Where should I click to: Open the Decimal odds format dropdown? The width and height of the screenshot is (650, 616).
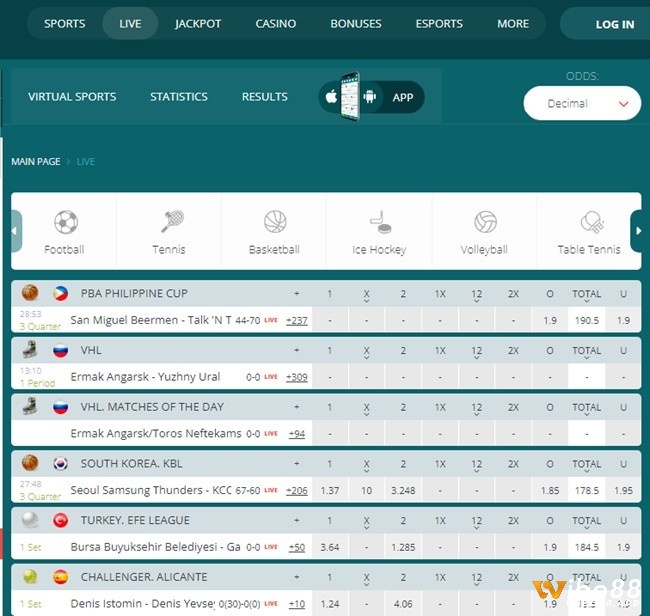point(582,103)
